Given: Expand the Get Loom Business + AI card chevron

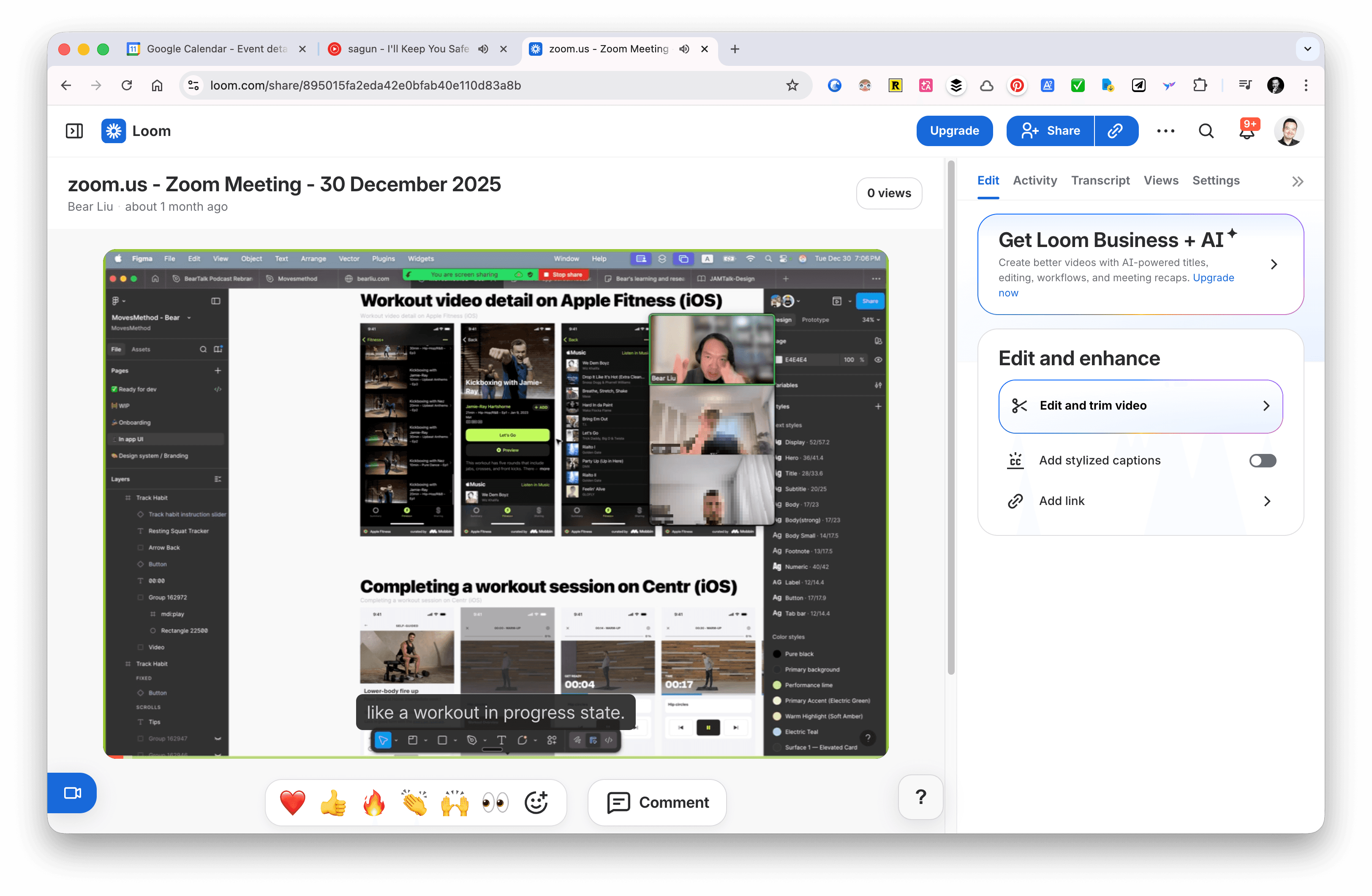Looking at the screenshot, I should click(x=1274, y=264).
